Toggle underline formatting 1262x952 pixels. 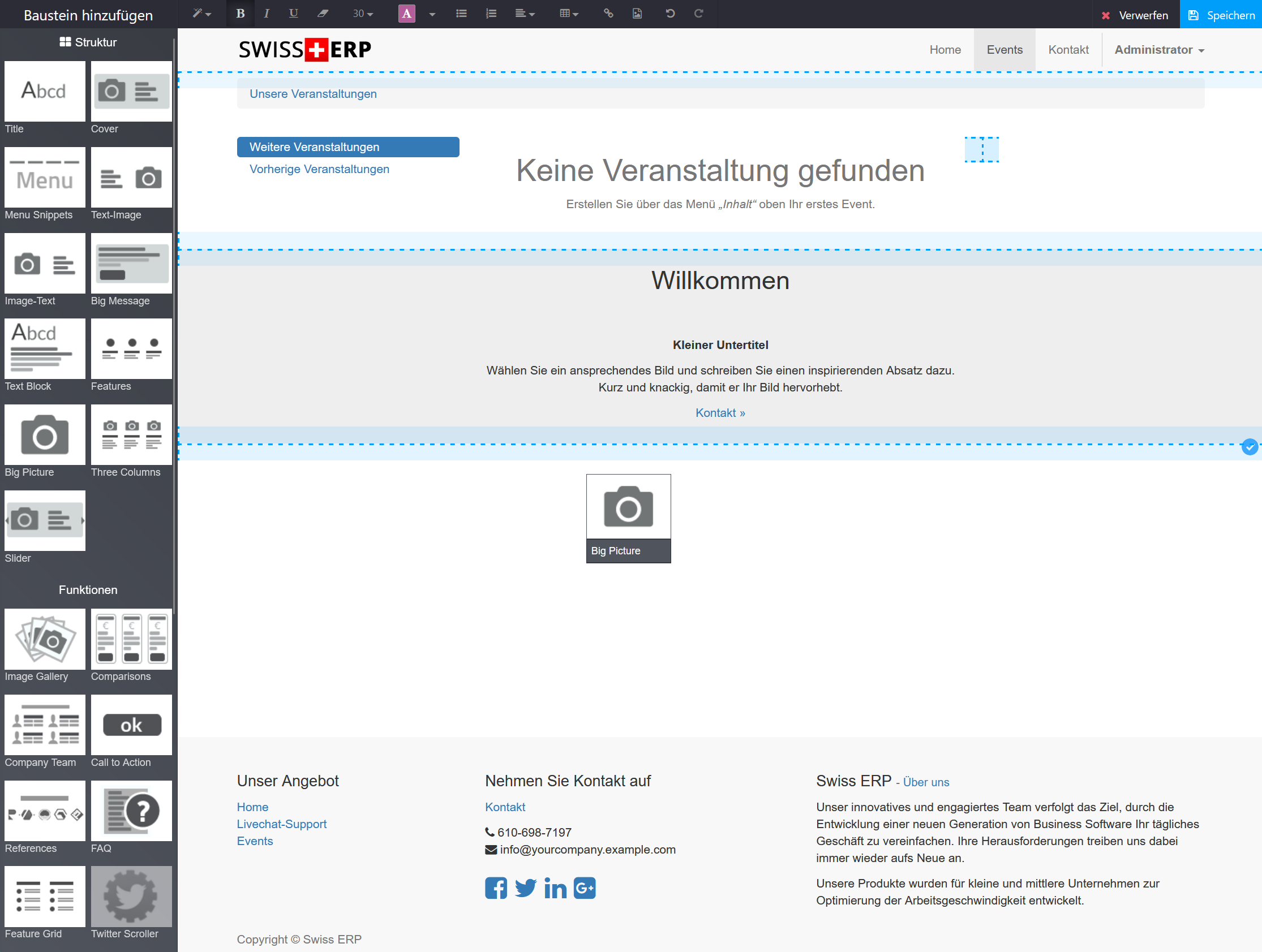pyautogui.click(x=293, y=13)
